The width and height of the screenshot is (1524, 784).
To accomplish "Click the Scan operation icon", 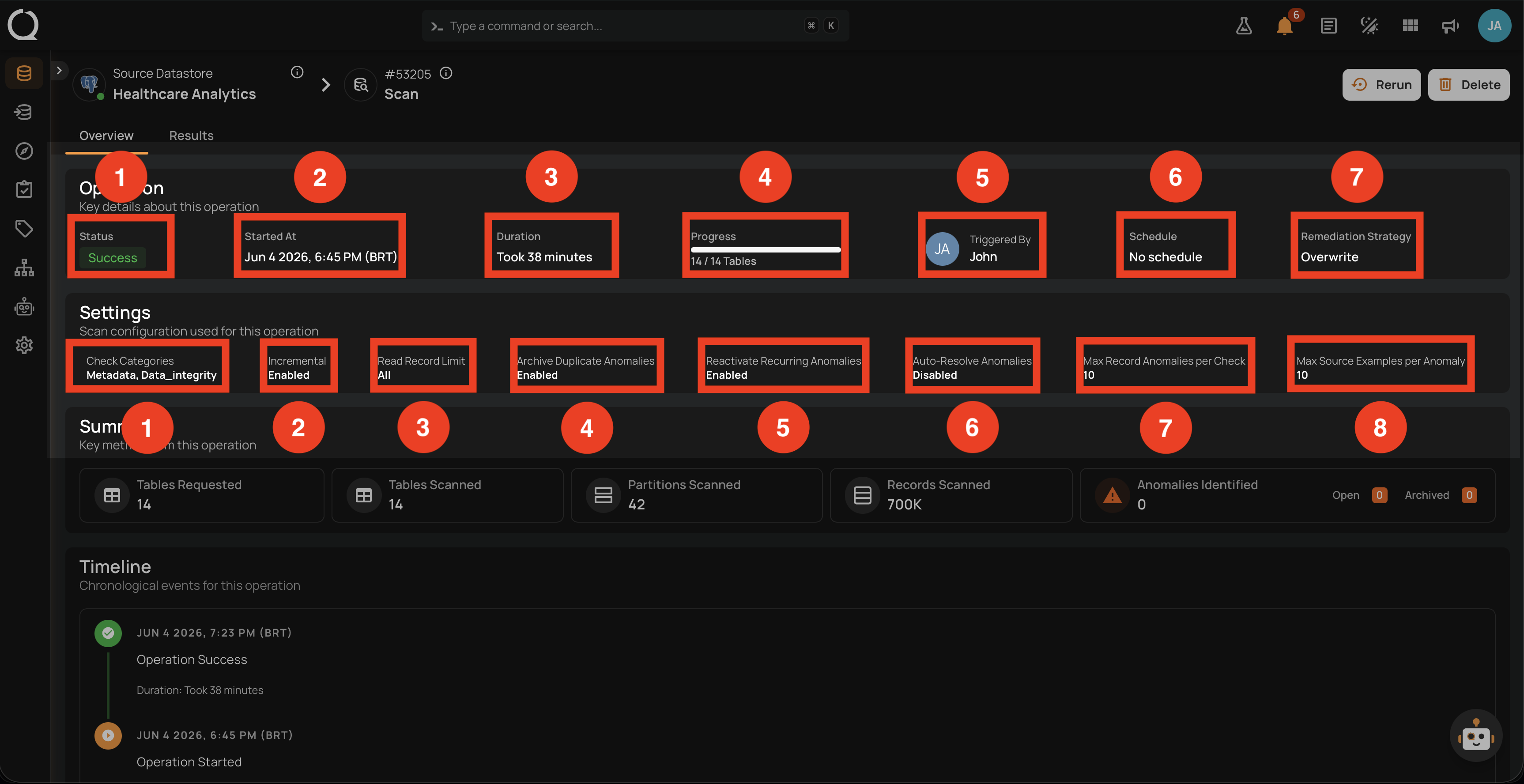I will 361,85.
